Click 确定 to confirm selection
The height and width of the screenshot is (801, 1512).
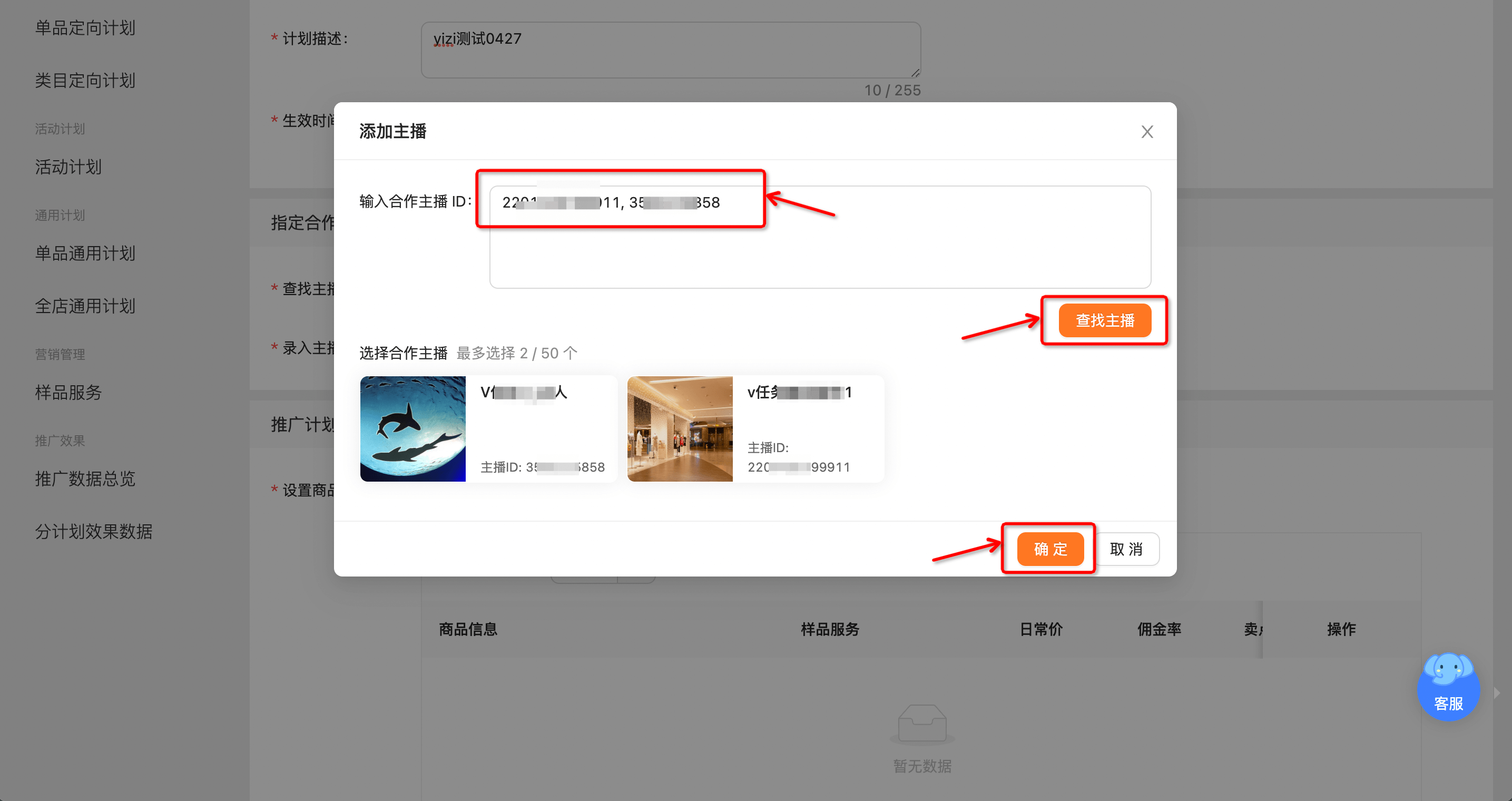(x=1047, y=549)
